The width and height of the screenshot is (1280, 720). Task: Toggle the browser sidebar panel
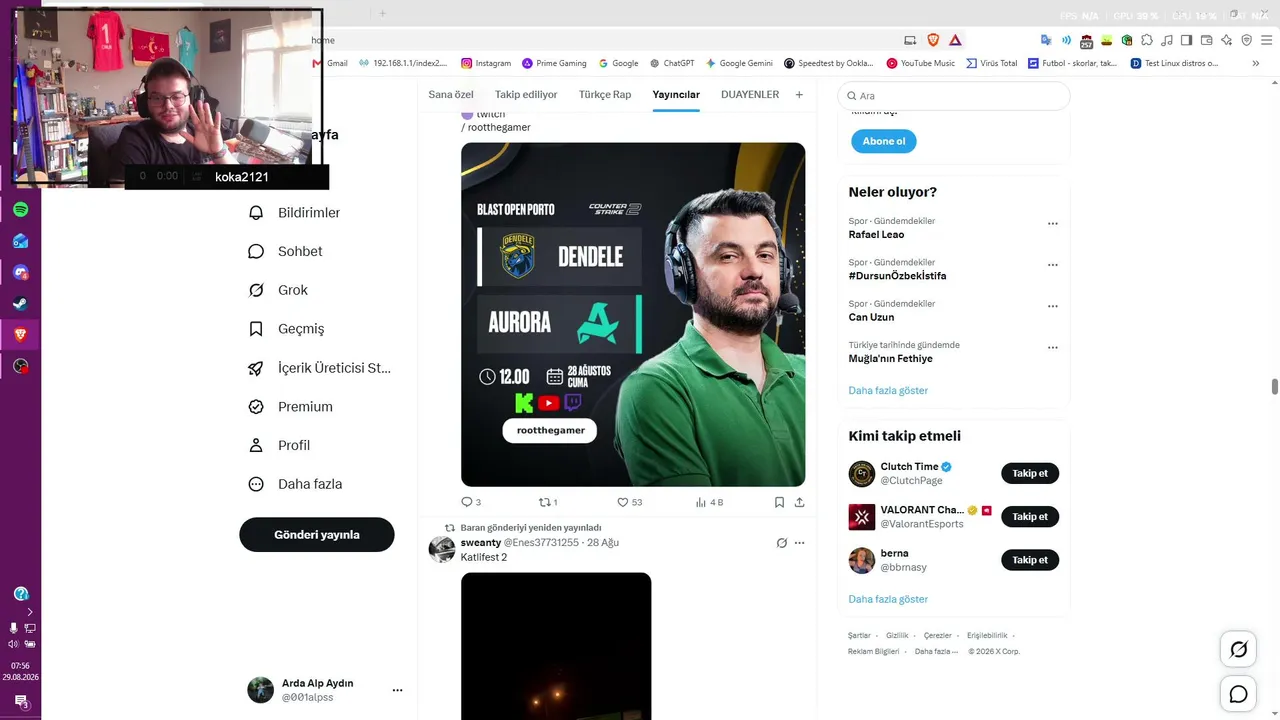pos(1187,40)
